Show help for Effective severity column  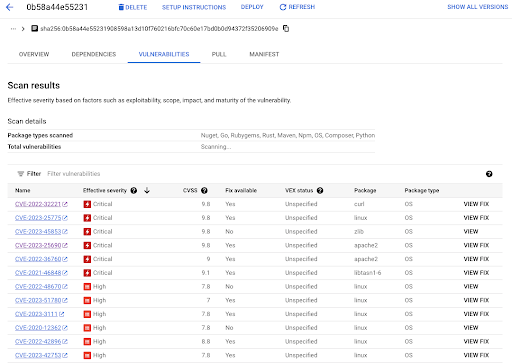click(x=134, y=190)
